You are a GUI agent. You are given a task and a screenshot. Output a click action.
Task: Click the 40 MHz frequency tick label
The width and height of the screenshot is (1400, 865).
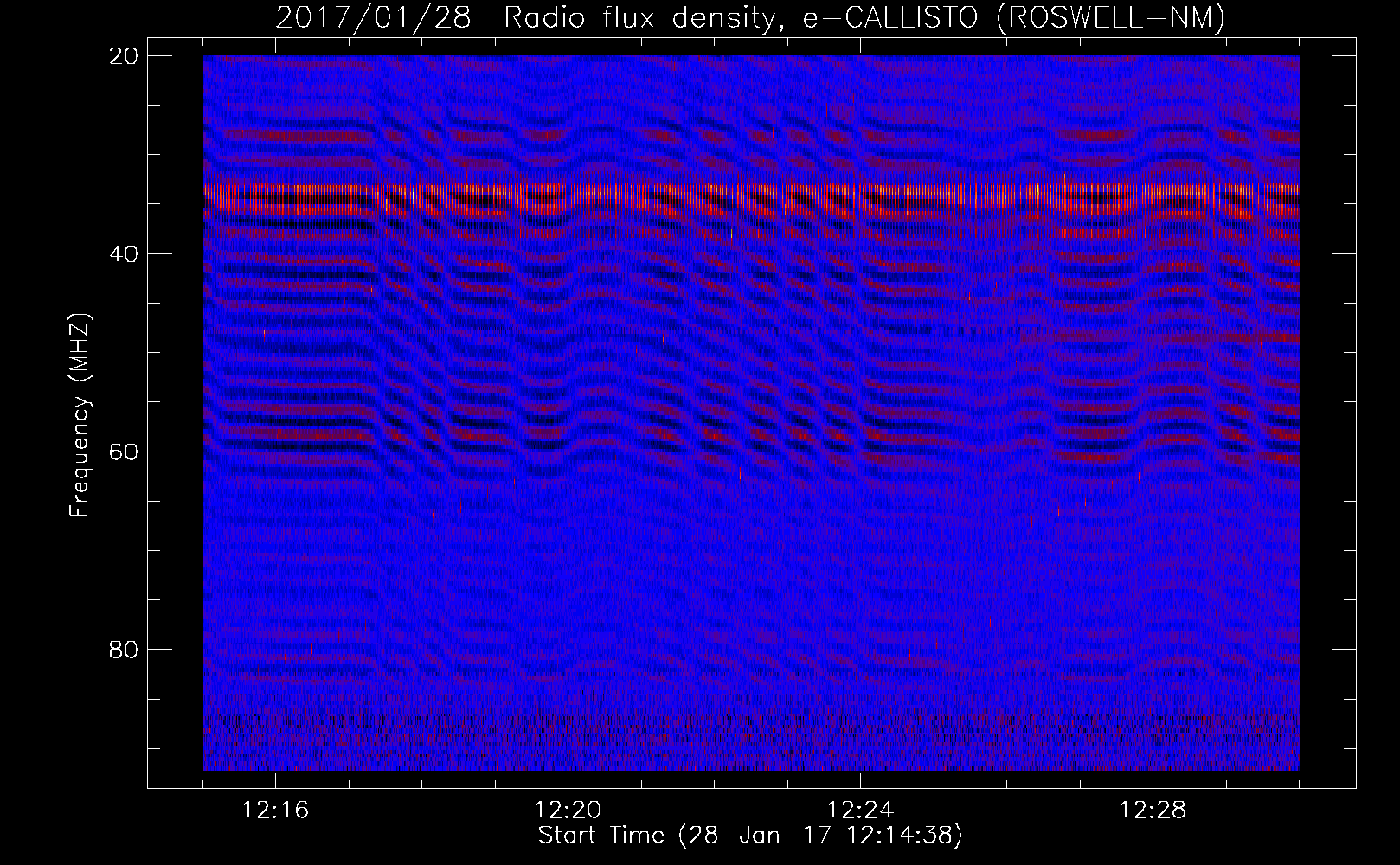pyautogui.click(x=124, y=254)
